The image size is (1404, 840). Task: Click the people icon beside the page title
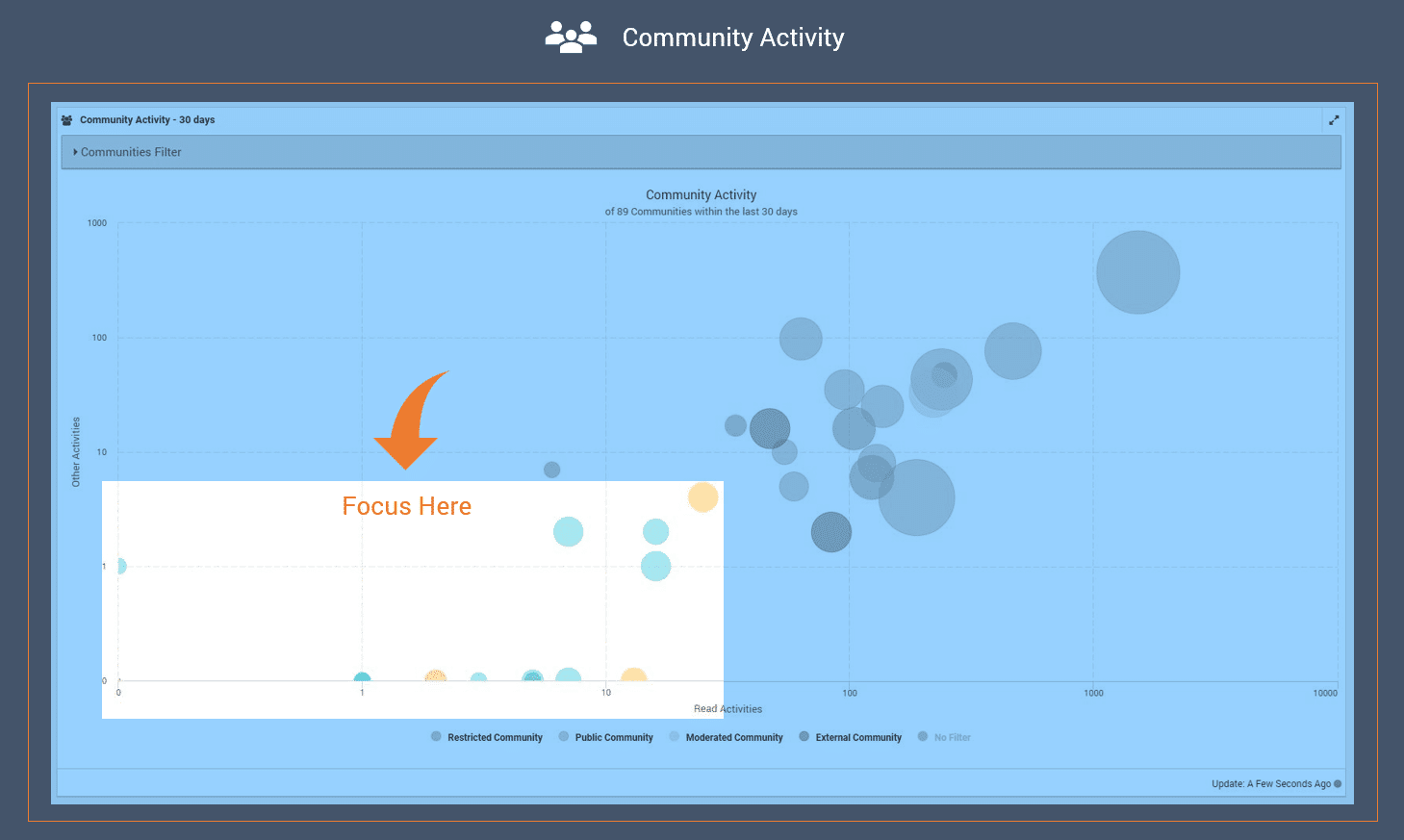click(571, 38)
